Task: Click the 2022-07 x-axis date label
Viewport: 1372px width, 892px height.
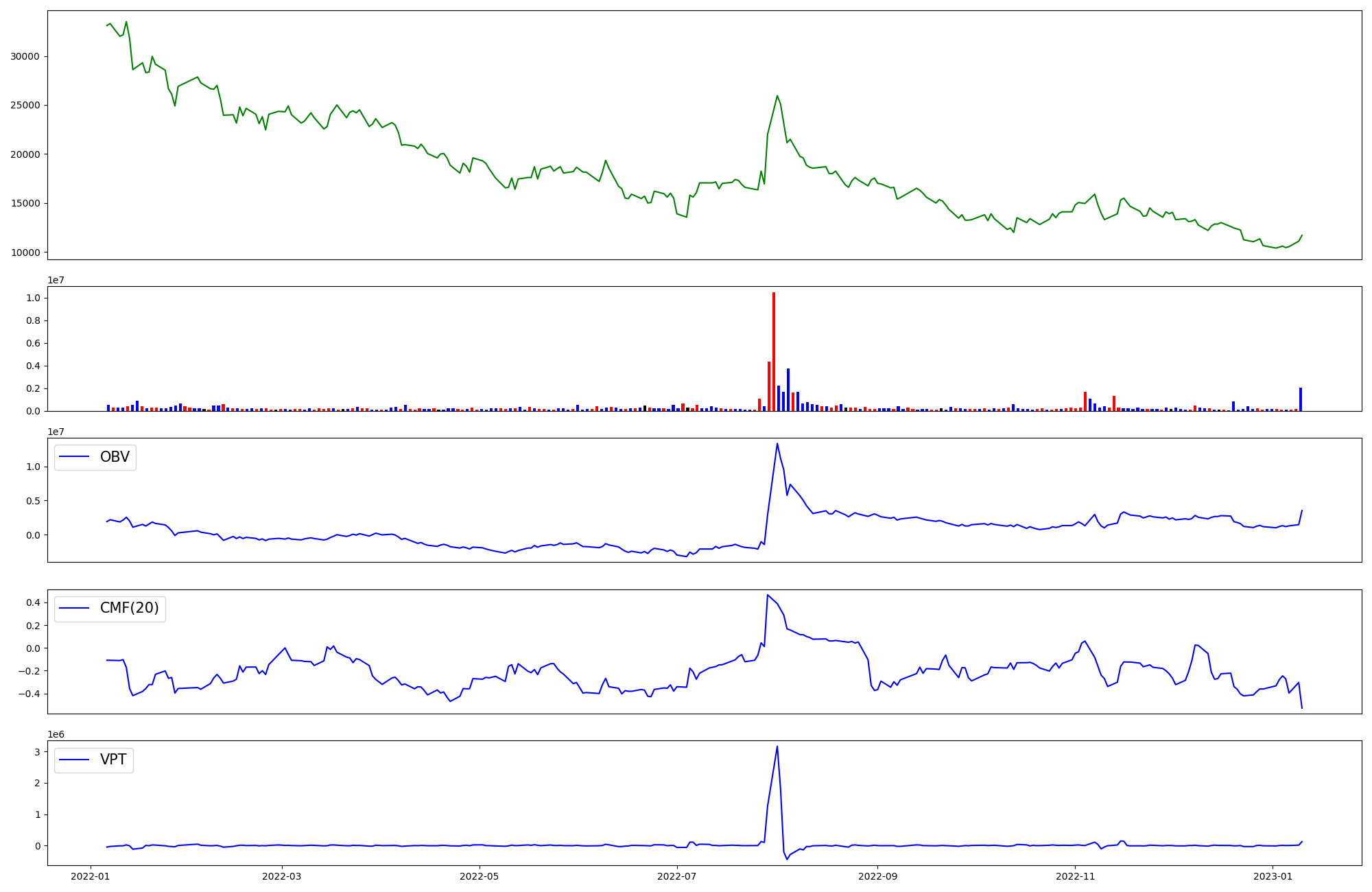Action: click(677, 876)
